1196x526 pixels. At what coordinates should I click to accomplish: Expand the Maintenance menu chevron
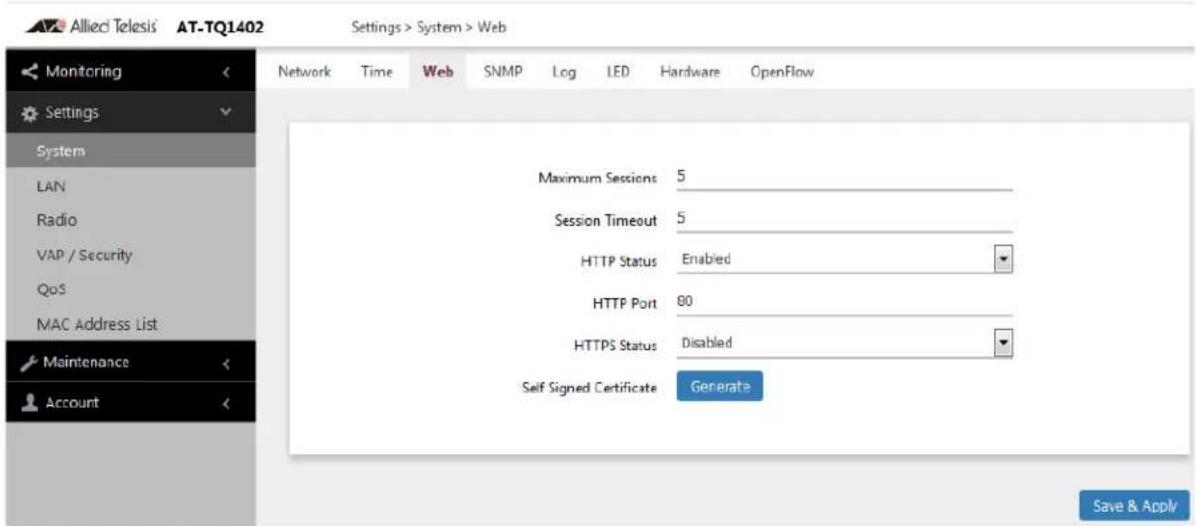(x=226, y=362)
